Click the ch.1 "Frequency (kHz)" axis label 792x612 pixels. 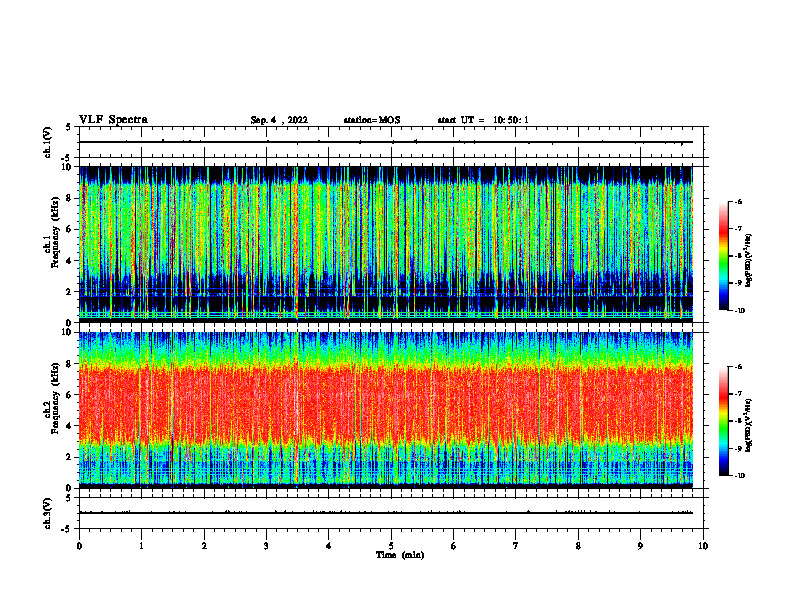tap(55, 233)
